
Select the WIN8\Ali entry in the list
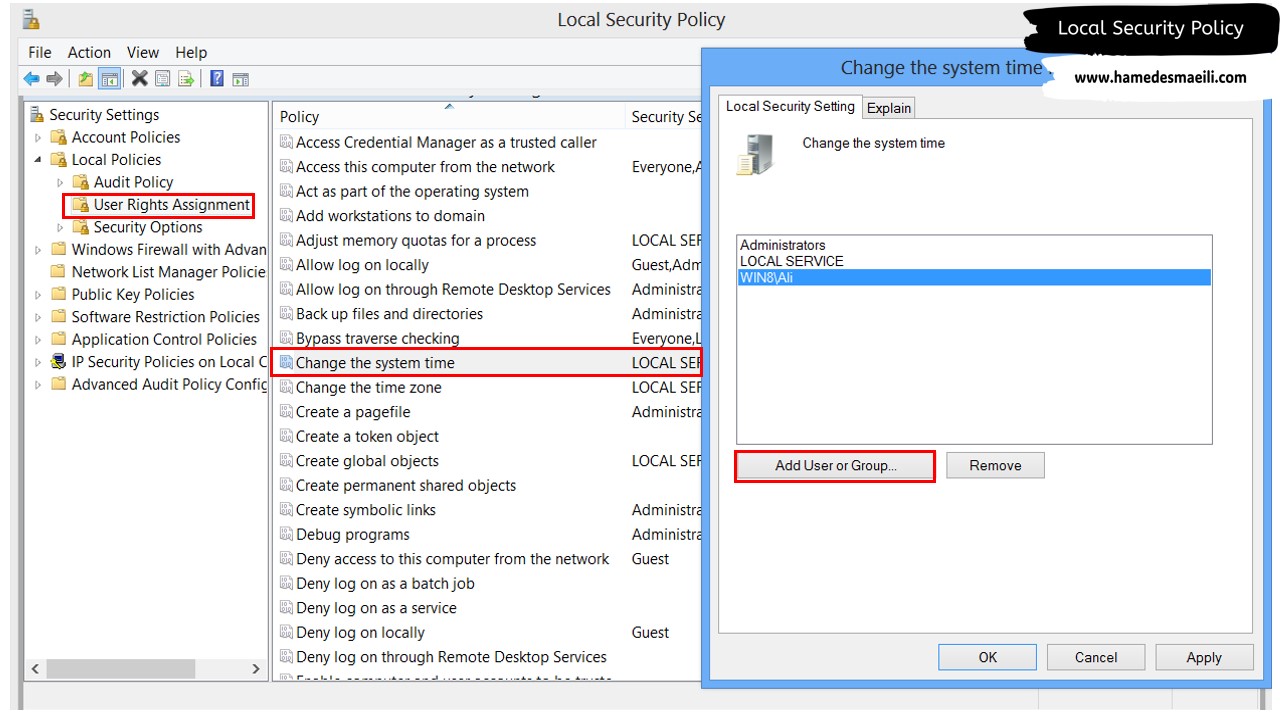974,277
